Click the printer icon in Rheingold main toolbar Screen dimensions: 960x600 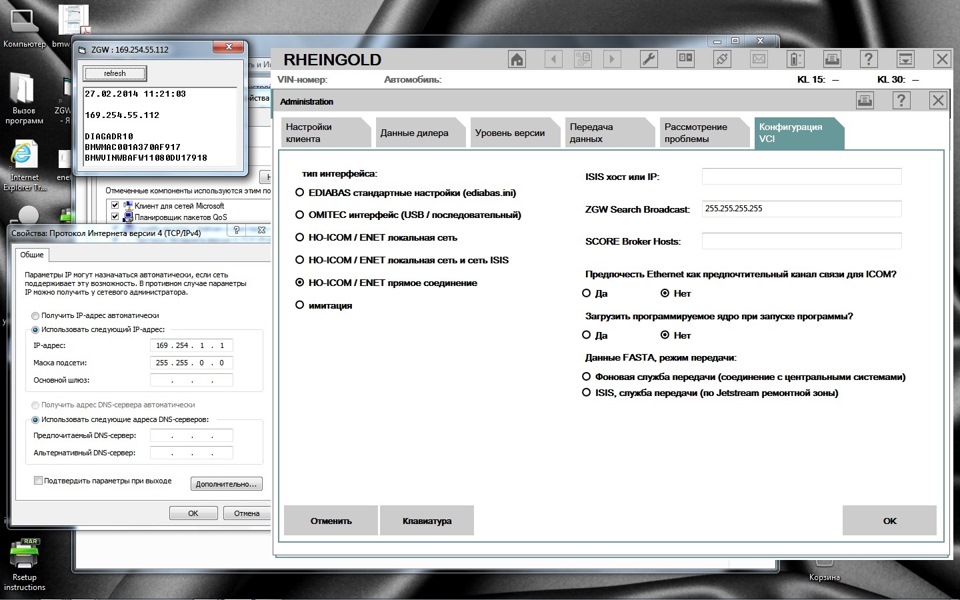click(832, 59)
